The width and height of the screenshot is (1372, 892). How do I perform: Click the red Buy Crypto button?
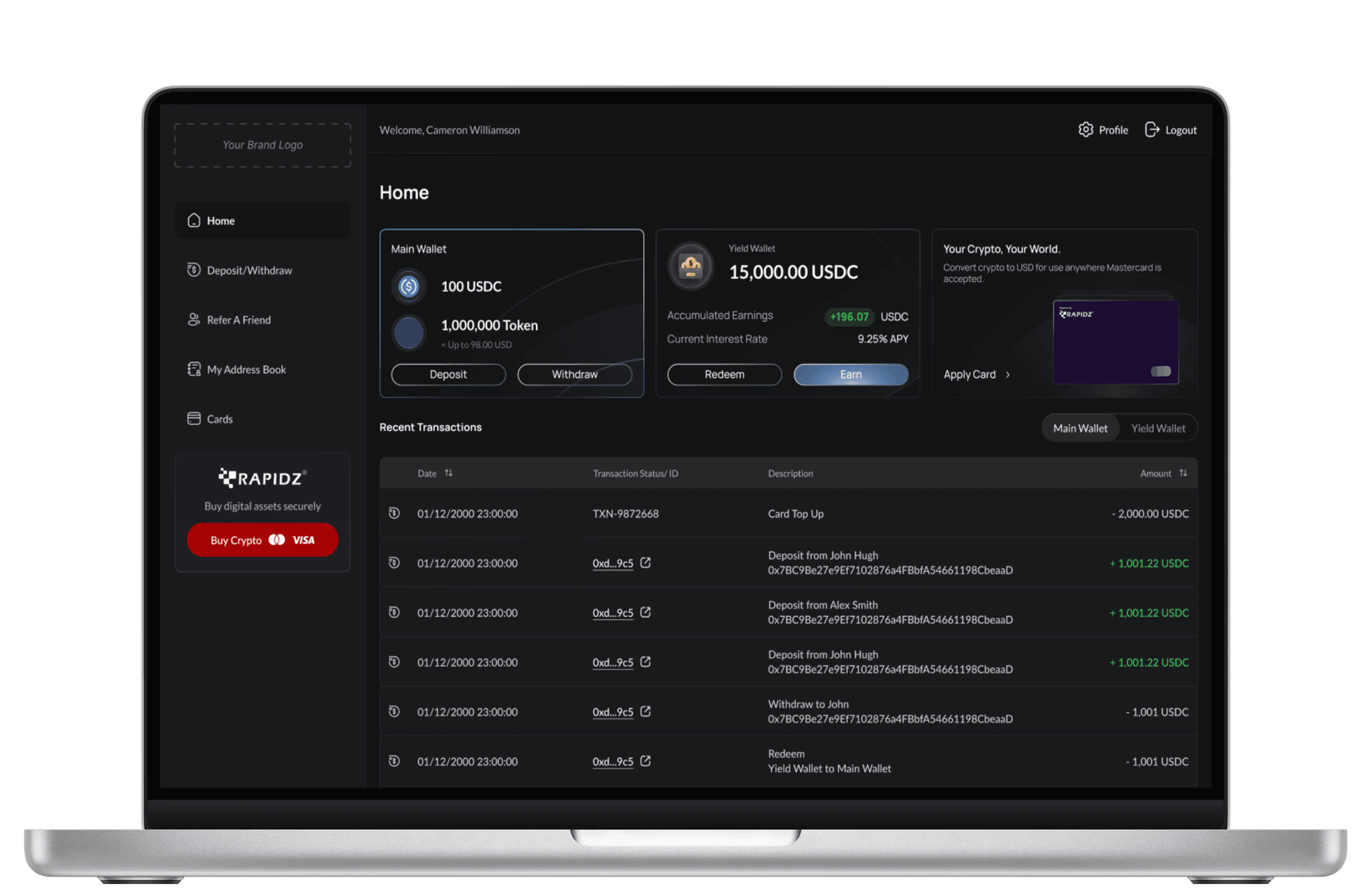coord(262,540)
